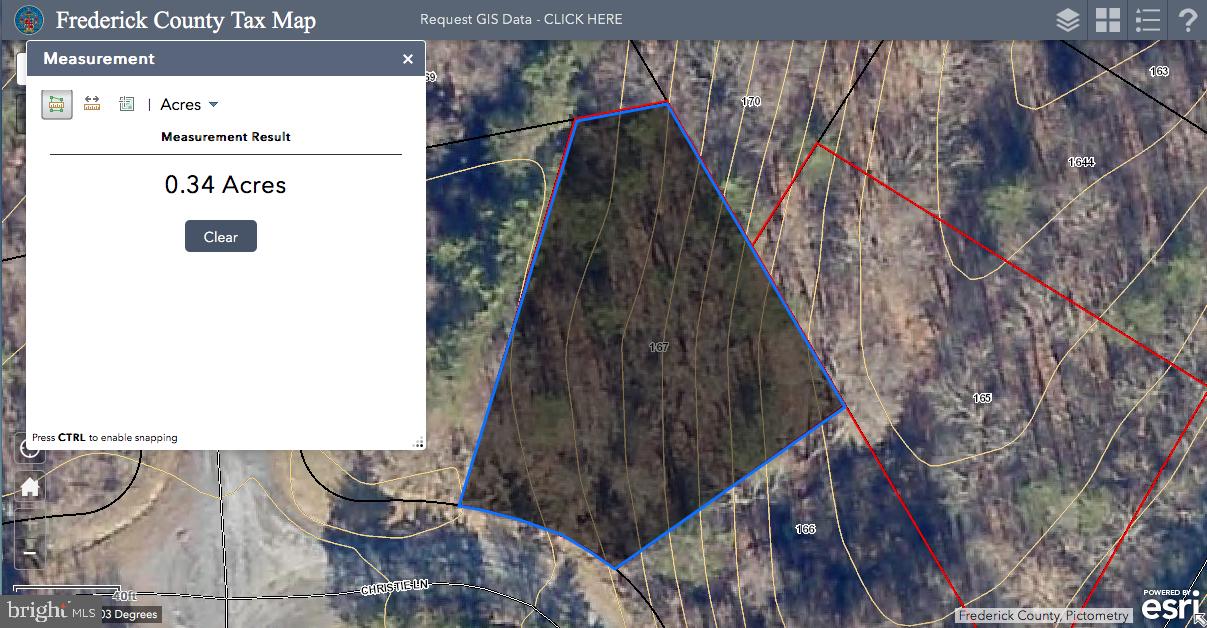Click the Frederick County, Pictometry attribution
This screenshot has width=1207, height=628.
(x=1043, y=616)
